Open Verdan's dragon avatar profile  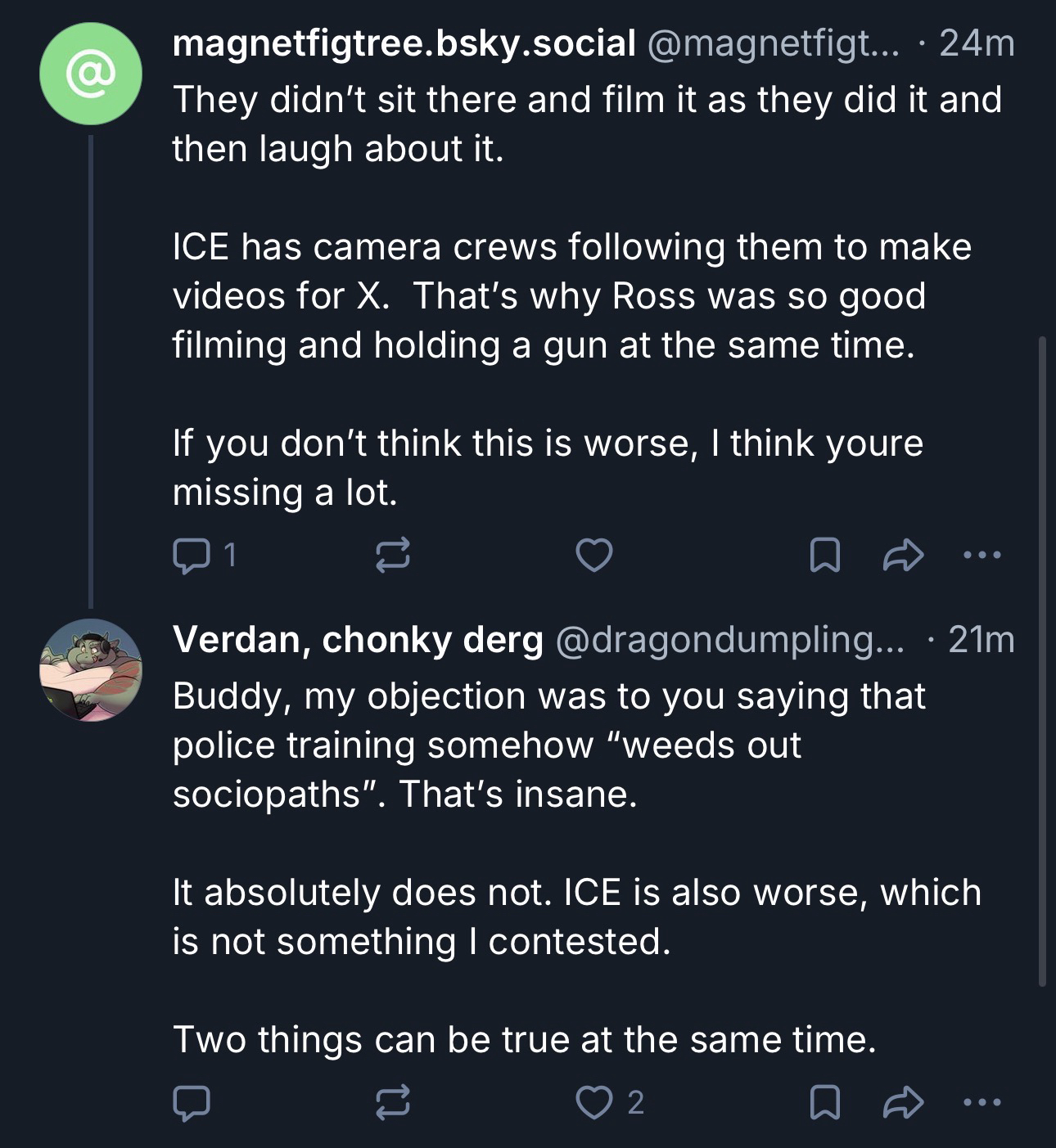[91, 670]
